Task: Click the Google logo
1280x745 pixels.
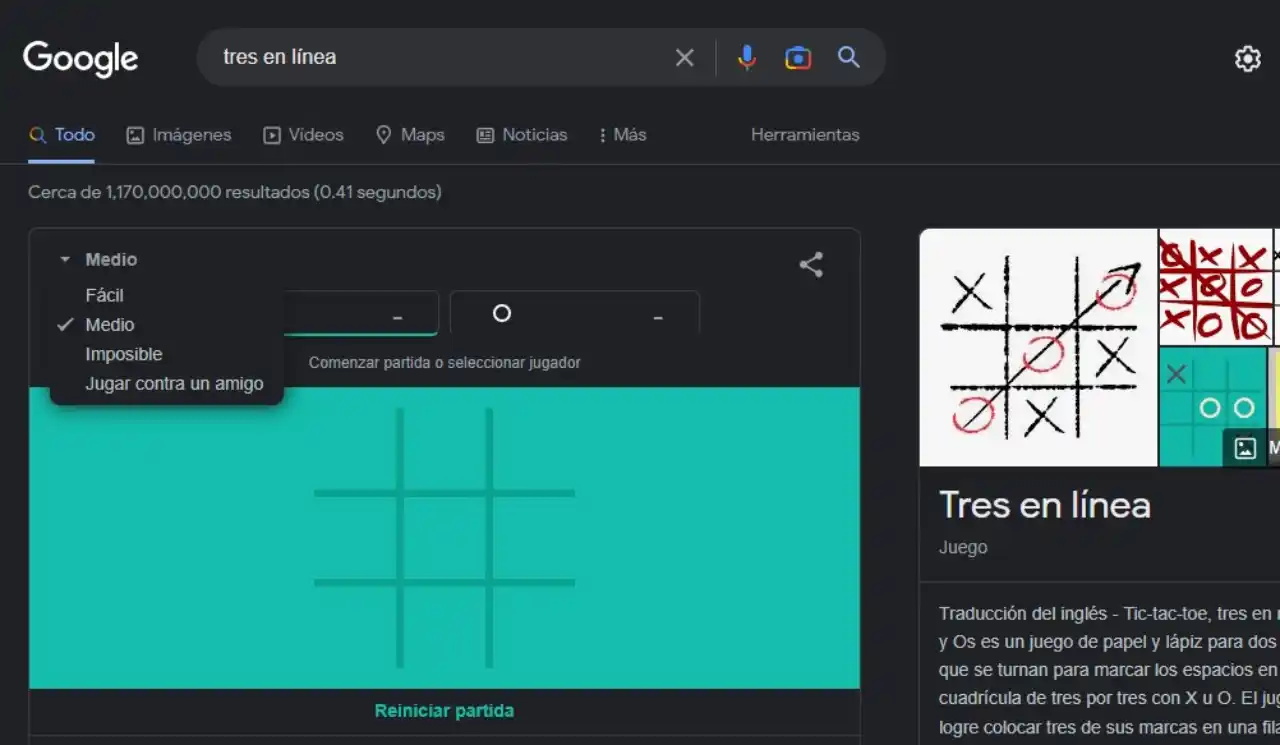Action: click(80, 58)
